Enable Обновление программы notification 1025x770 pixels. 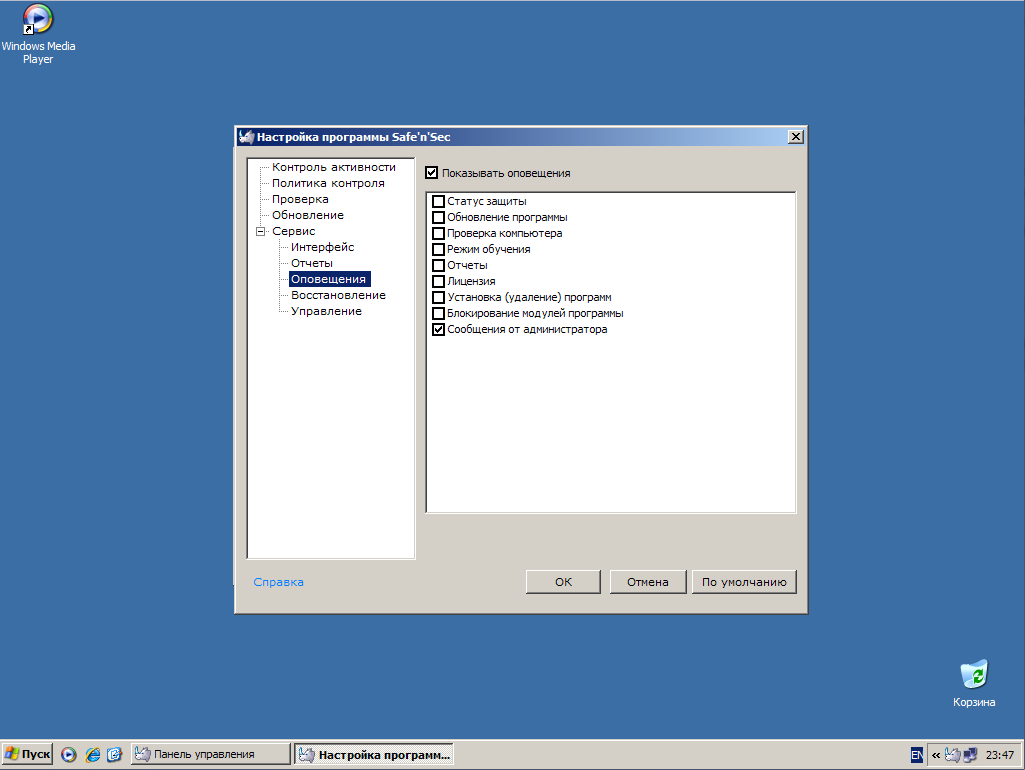pyautogui.click(x=439, y=217)
